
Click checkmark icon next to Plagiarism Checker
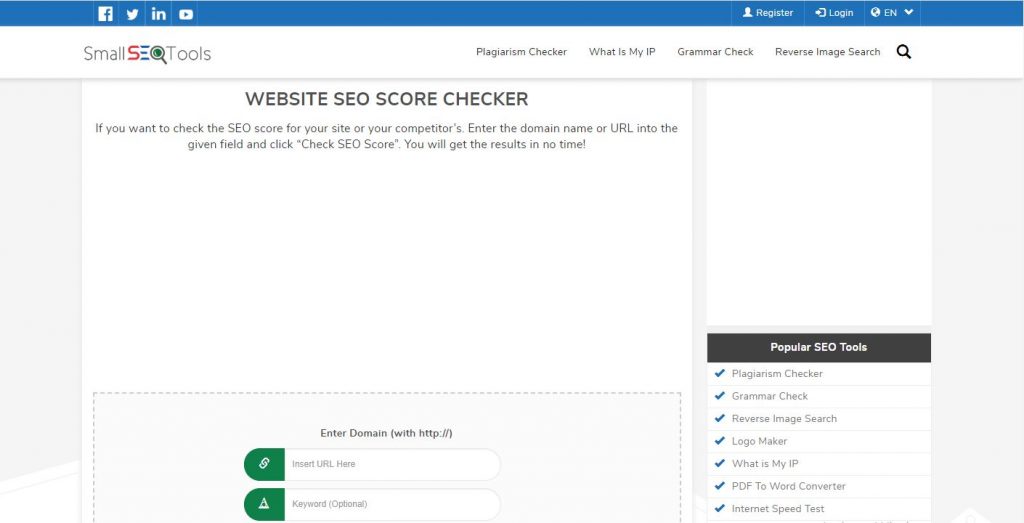click(x=720, y=373)
